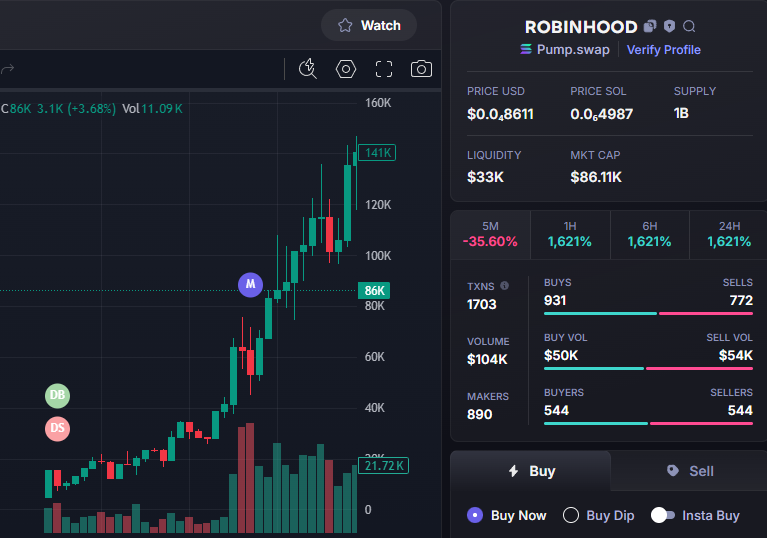Viewport: 767px width, 538px height.
Task: Click the M migration marker on chart
Action: [250, 284]
